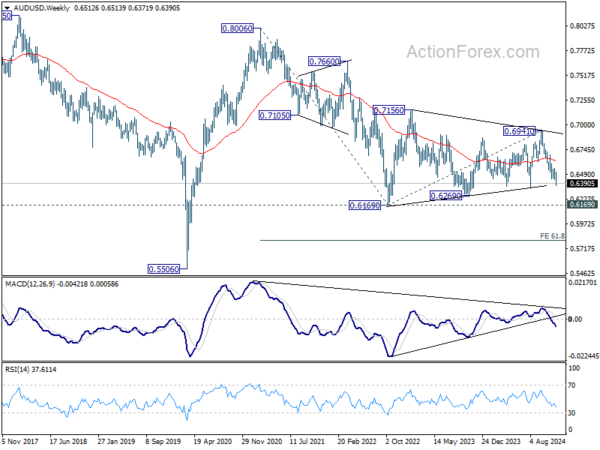The image size is (600, 450).
Task: Click the 0.59725 price axis value
Action: (582, 224)
